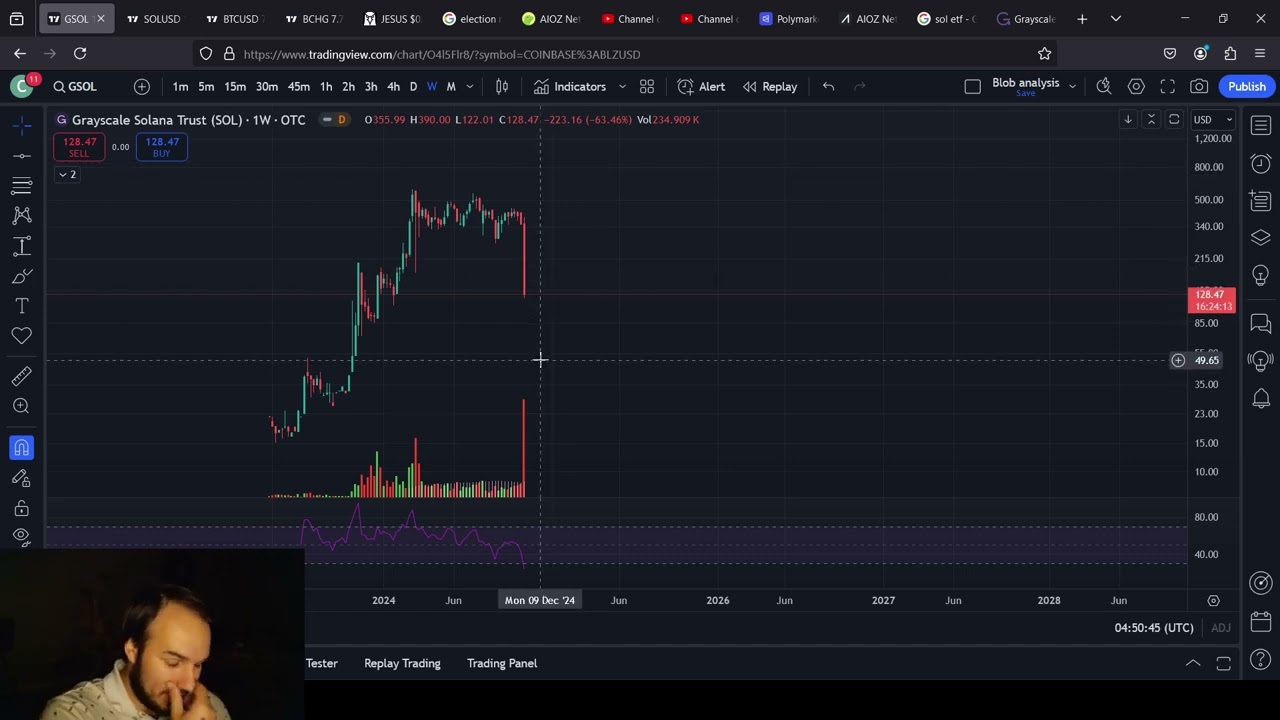This screenshot has width=1280, height=720.
Task: Switch to the D daily timeframe
Action: tap(413, 87)
